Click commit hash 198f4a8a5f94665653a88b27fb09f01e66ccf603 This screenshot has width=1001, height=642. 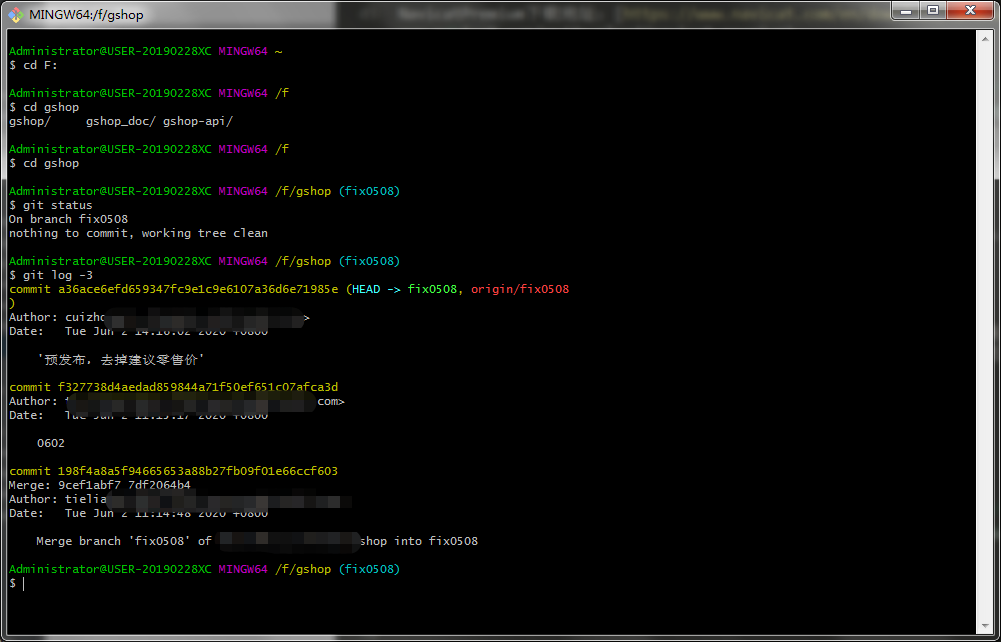[x=198, y=471]
